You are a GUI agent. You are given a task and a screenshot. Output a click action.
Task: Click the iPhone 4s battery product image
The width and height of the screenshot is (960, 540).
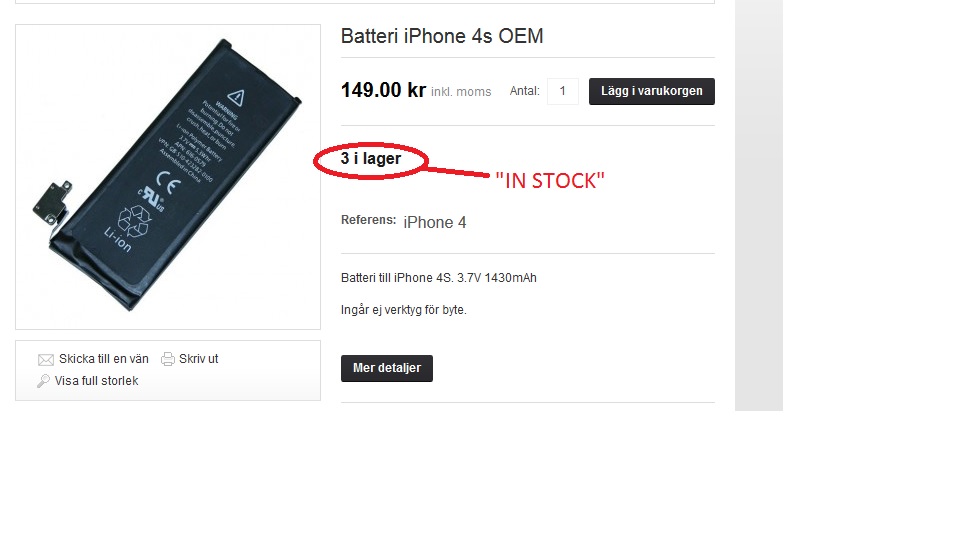coord(168,177)
